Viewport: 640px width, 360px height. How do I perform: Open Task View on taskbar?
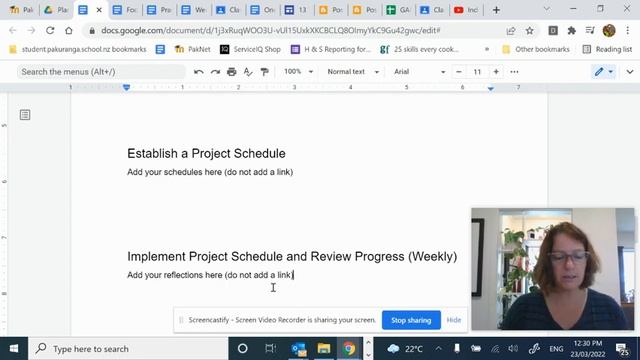270,349
